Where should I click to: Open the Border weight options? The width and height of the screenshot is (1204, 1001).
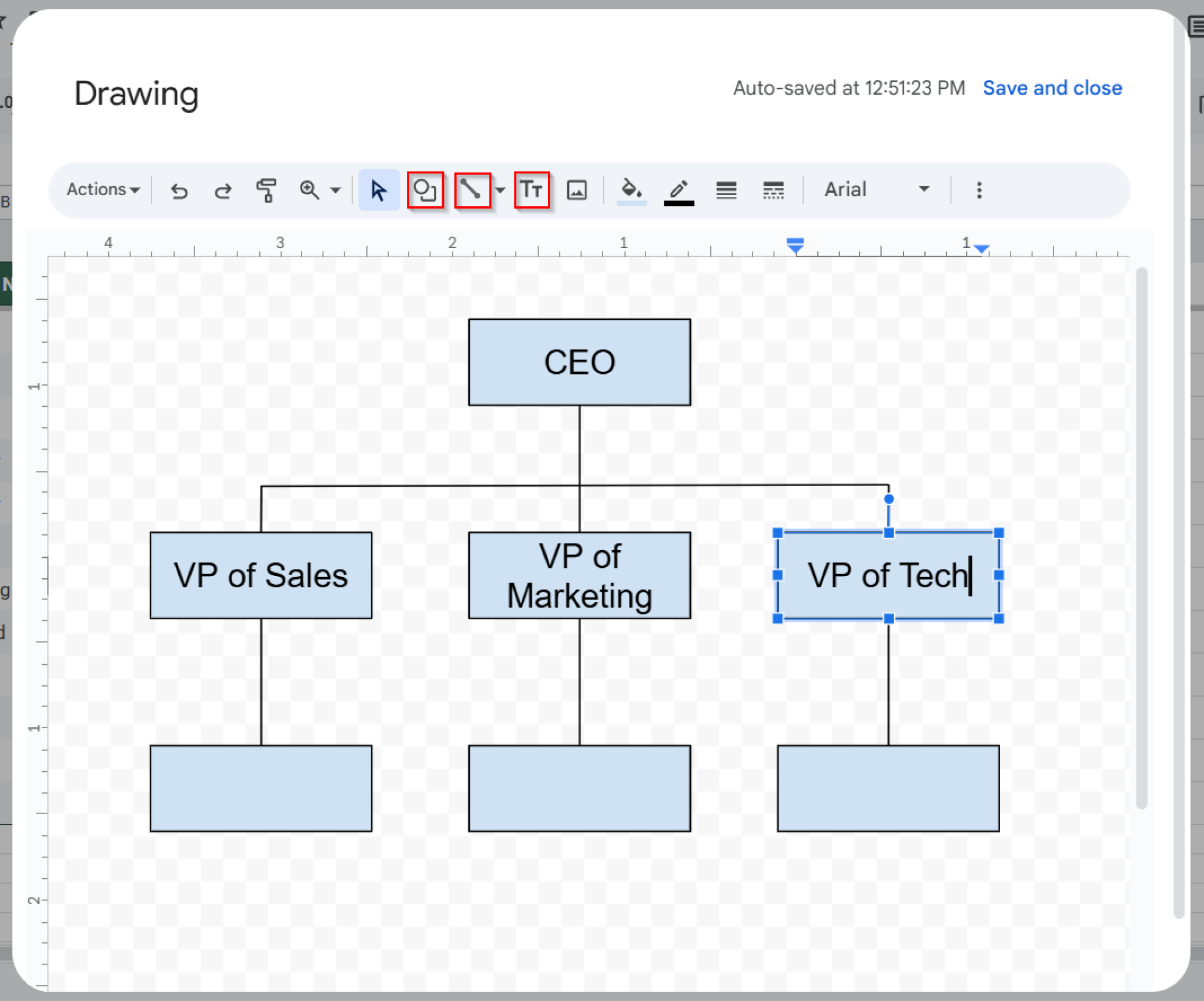pos(727,189)
